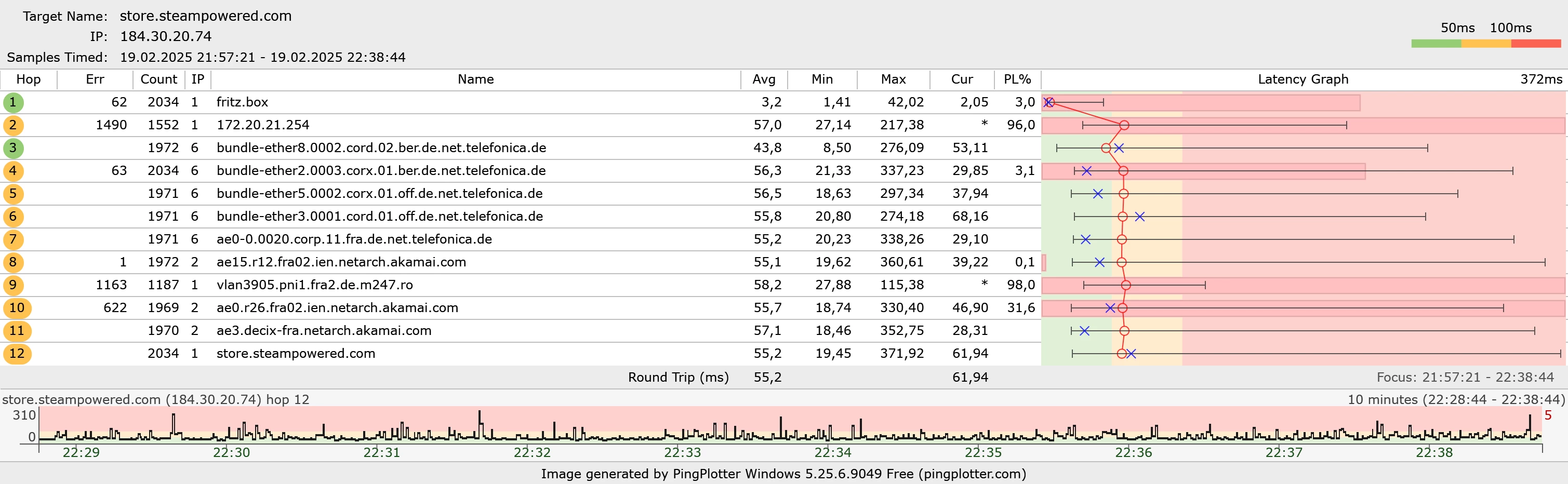Select bundle-ether2.0003.corx.01.ber row name

[x=381, y=171]
